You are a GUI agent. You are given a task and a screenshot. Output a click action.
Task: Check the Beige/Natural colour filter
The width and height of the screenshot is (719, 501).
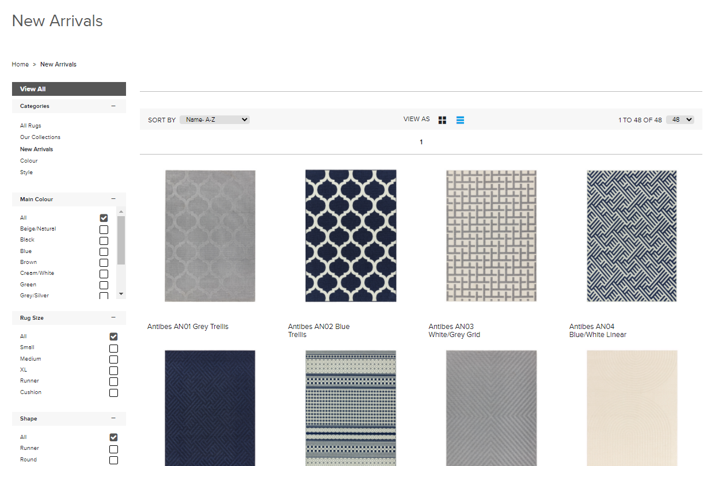(104, 230)
